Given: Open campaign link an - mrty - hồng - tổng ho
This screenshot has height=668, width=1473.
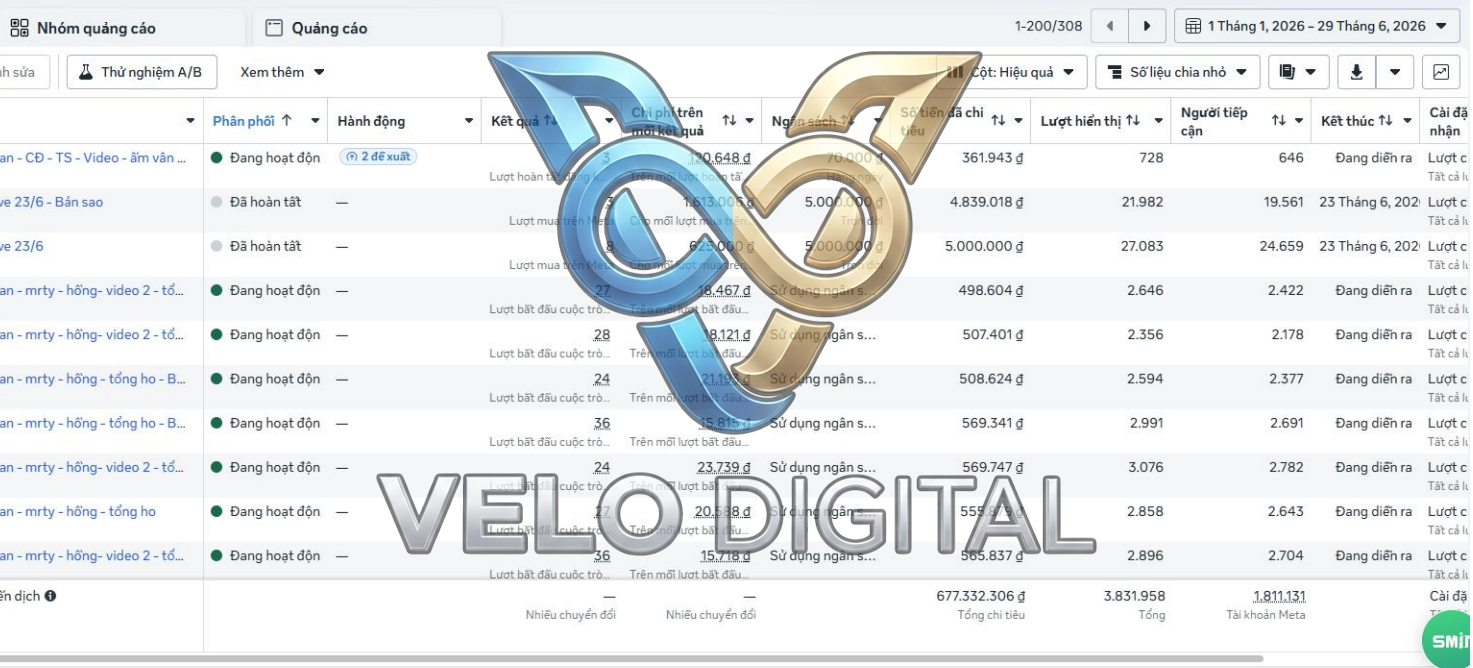Looking at the screenshot, I should [78, 511].
